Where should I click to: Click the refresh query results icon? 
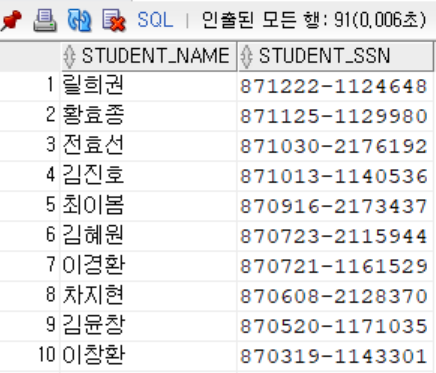[79, 20]
